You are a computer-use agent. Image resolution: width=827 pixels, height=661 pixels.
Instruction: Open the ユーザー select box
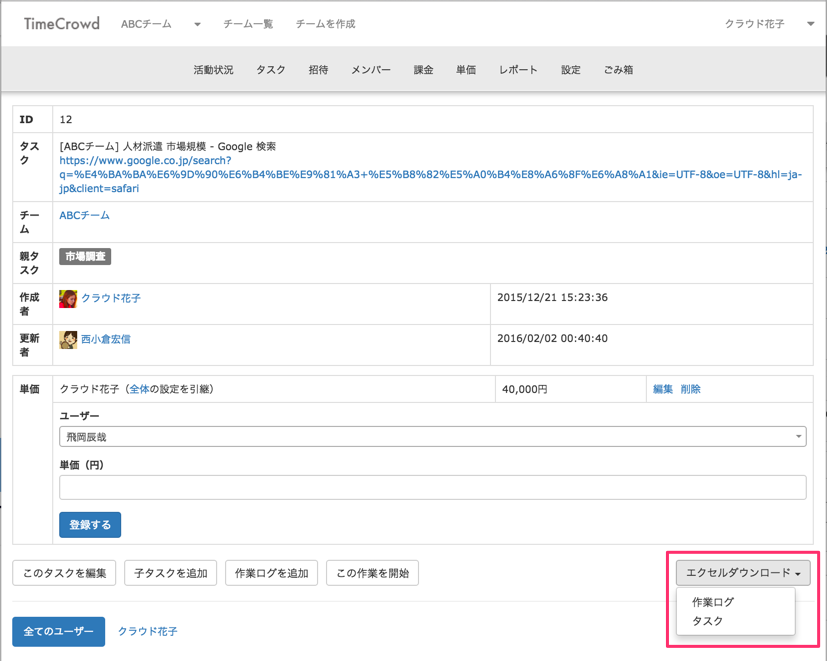pos(432,437)
